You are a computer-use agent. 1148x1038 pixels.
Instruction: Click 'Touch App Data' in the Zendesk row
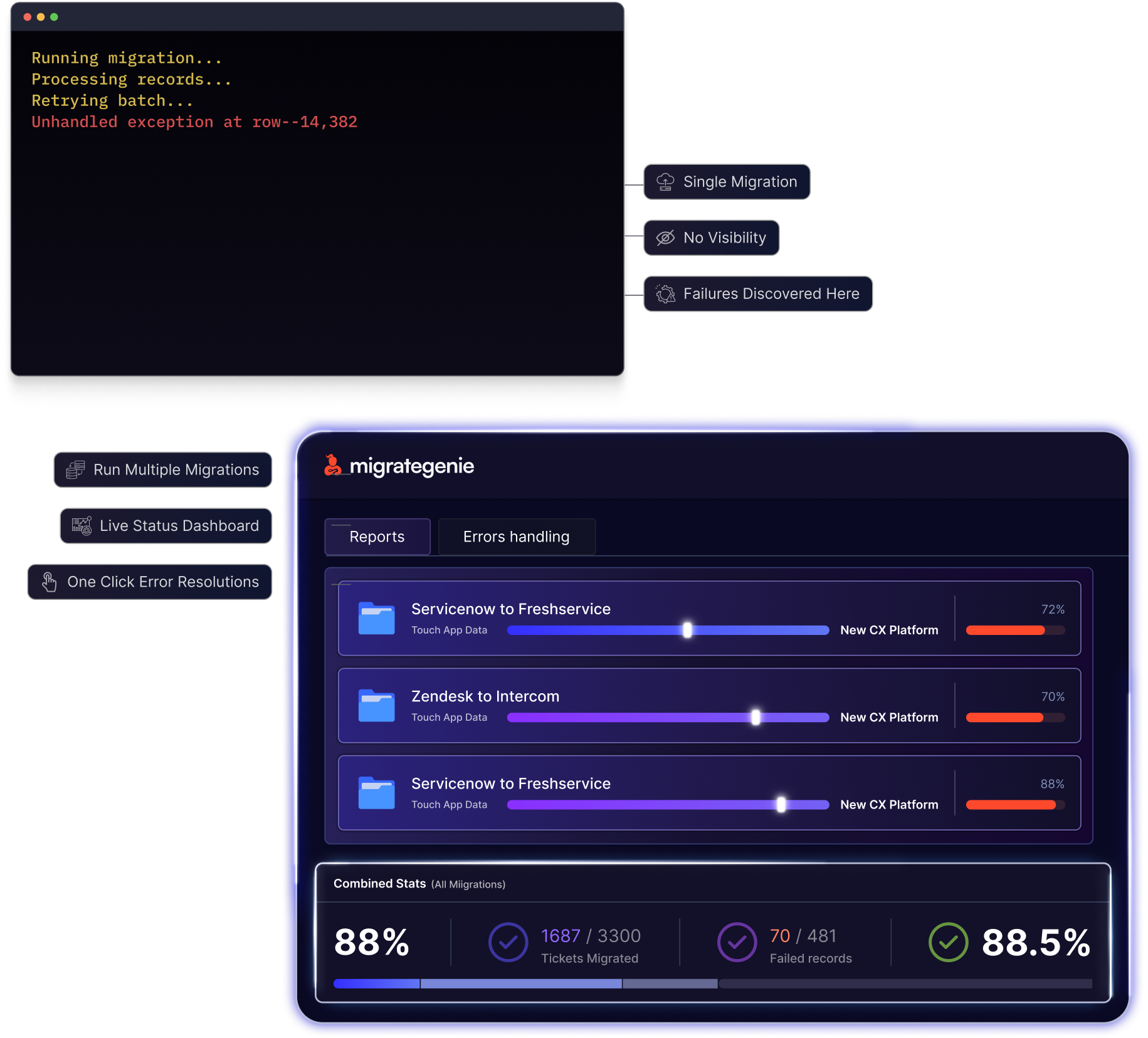pyautogui.click(x=449, y=717)
